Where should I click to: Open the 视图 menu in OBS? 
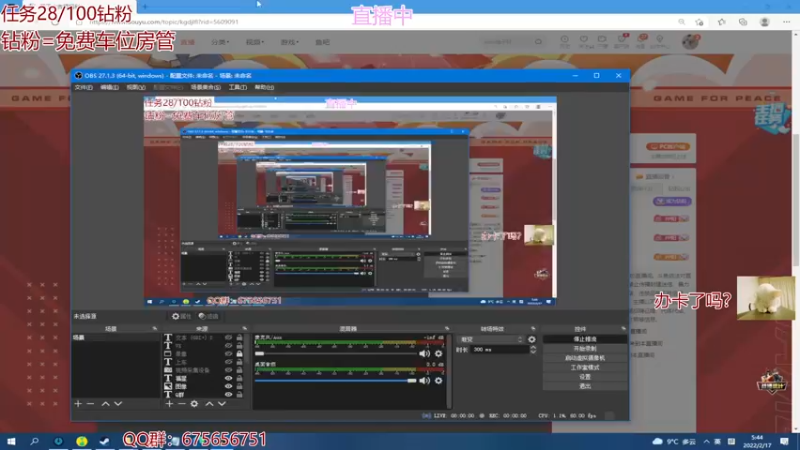pyautogui.click(x=136, y=87)
